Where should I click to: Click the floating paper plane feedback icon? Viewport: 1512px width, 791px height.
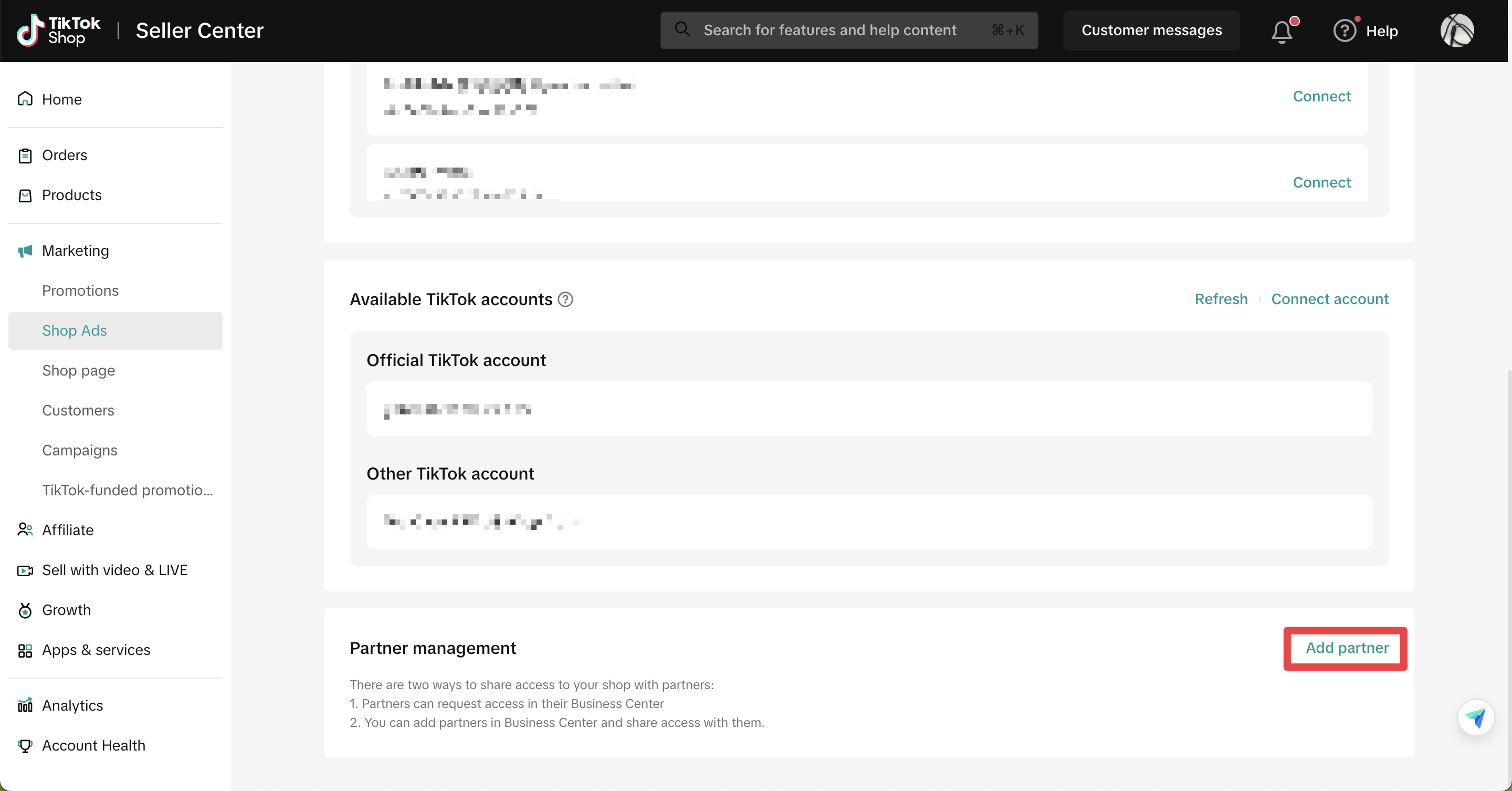click(1476, 717)
